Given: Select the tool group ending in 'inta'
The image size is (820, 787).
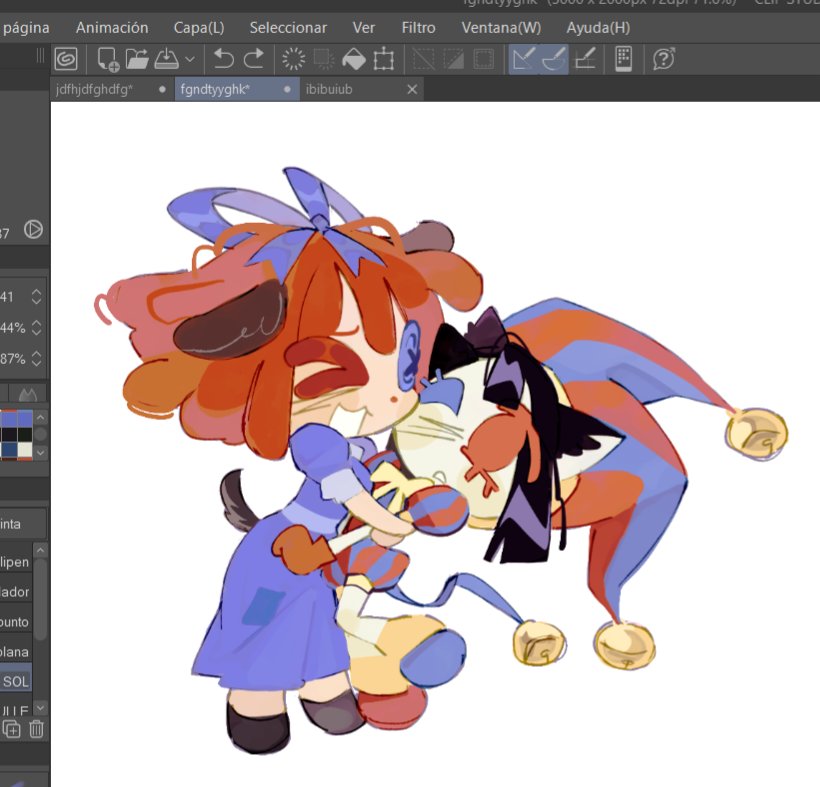Looking at the screenshot, I should [23, 524].
